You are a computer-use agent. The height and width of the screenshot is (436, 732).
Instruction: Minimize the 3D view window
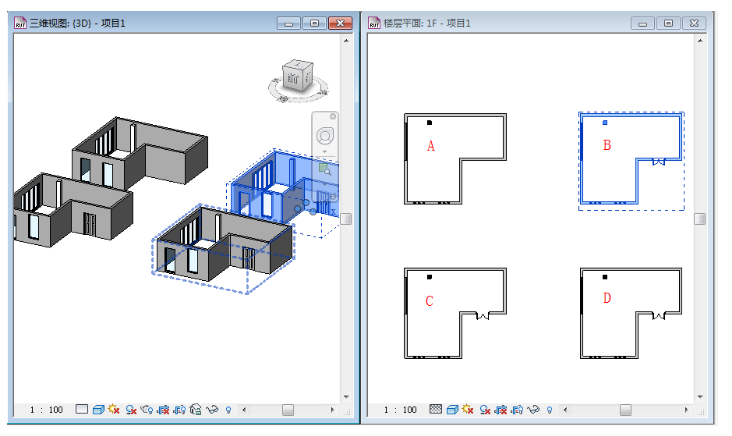click(x=289, y=23)
